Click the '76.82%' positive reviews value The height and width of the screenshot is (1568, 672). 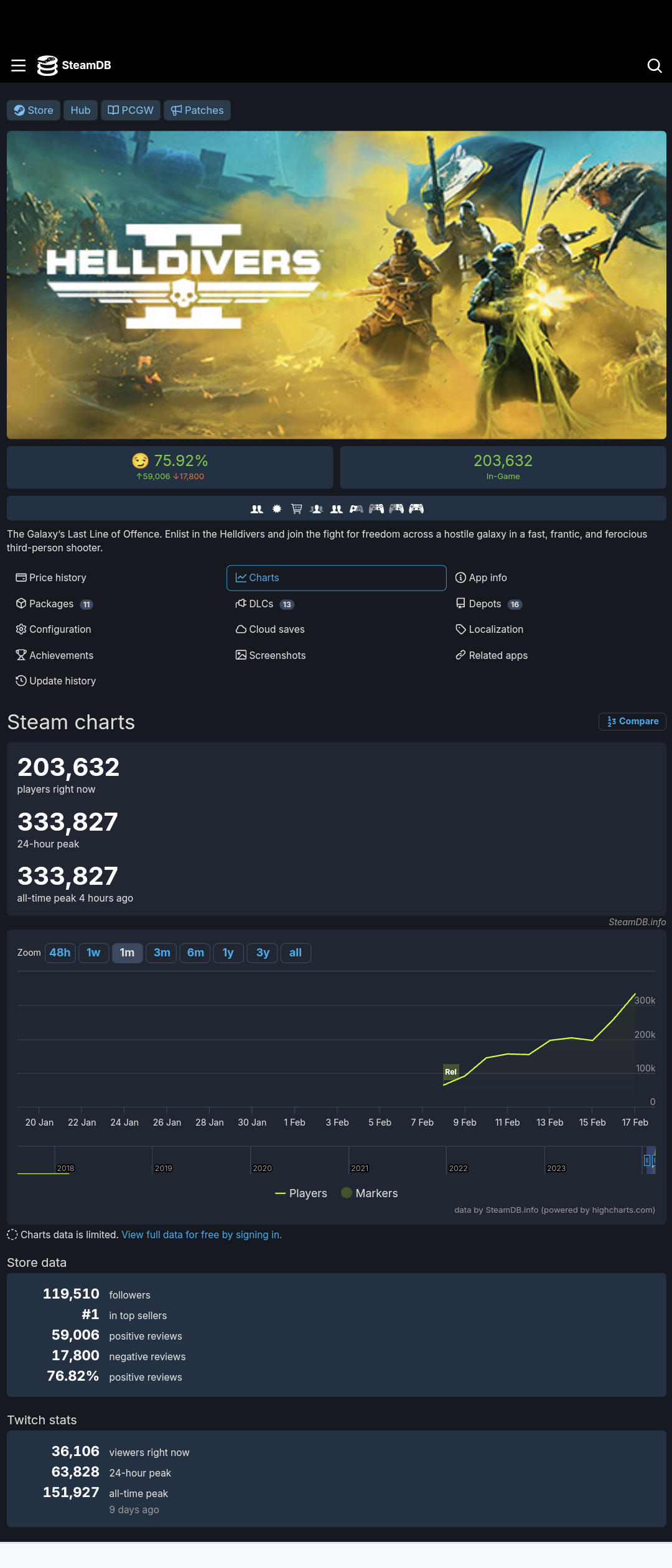73,1376
